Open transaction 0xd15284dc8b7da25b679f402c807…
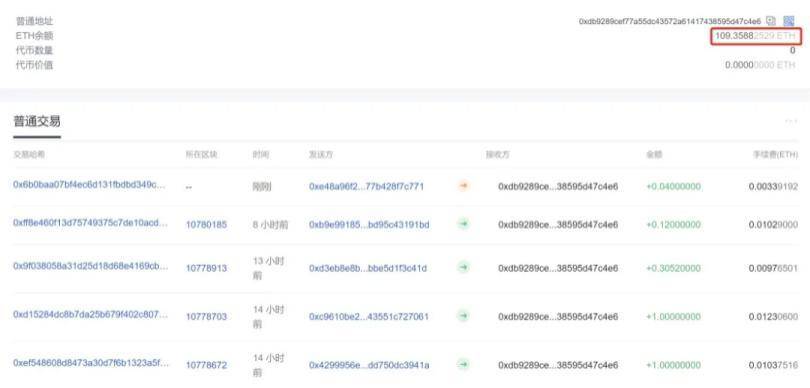The width and height of the screenshot is (810, 388). pyautogui.click(x=90, y=314)
